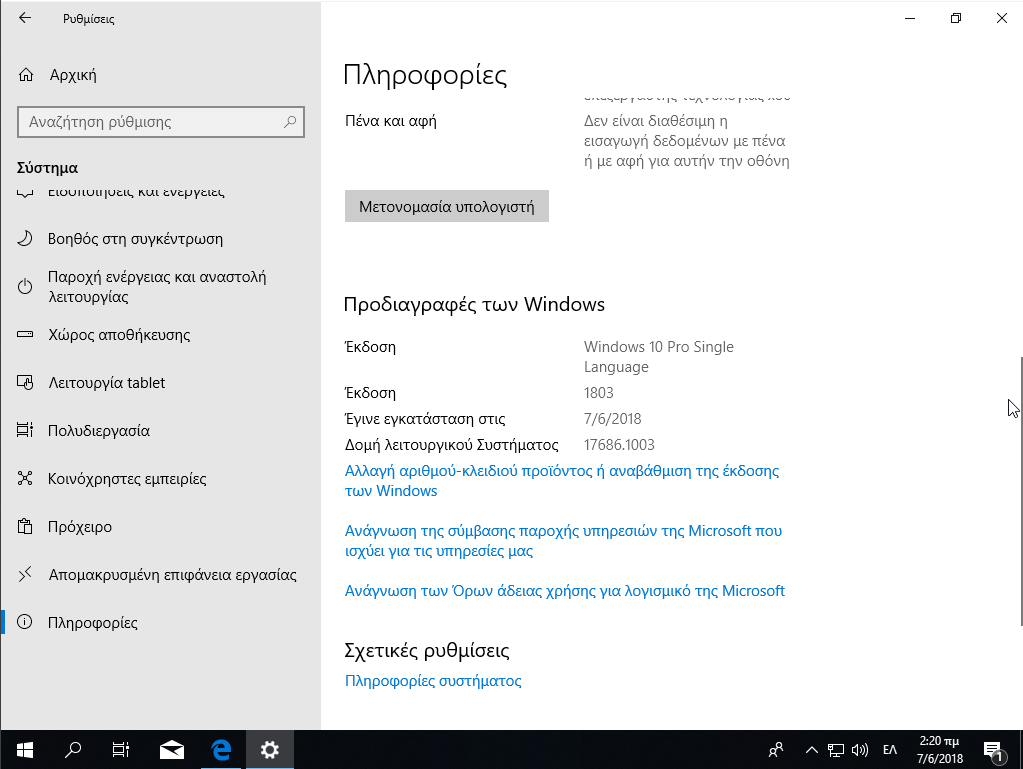This screenshot has height=769, width=1023.
Task: Open Ανάγνωση των Όρων άδειας χρήσης link
Action: tap(564, 591)
